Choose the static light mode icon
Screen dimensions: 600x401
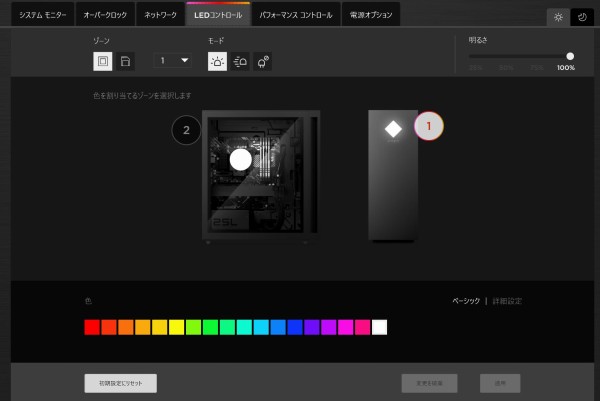(217, 61)
